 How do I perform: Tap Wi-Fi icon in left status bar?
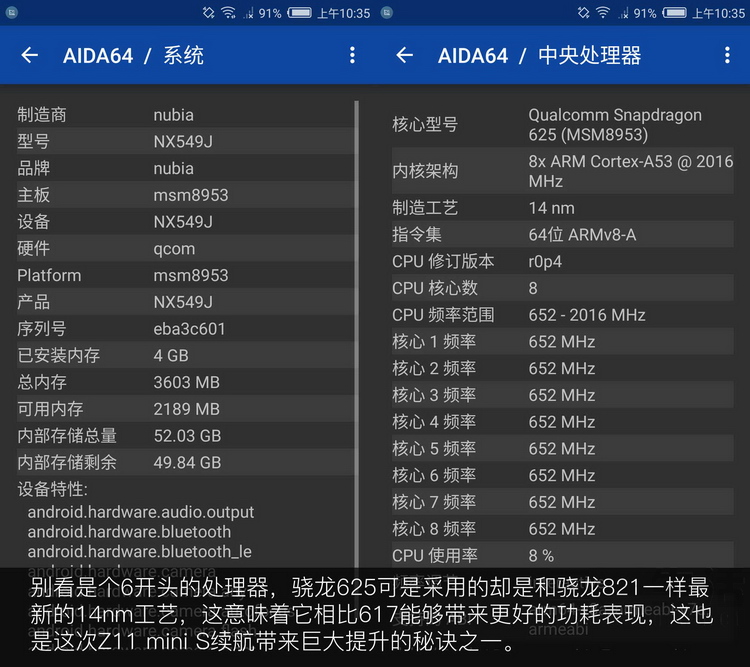tap(228, 12)
